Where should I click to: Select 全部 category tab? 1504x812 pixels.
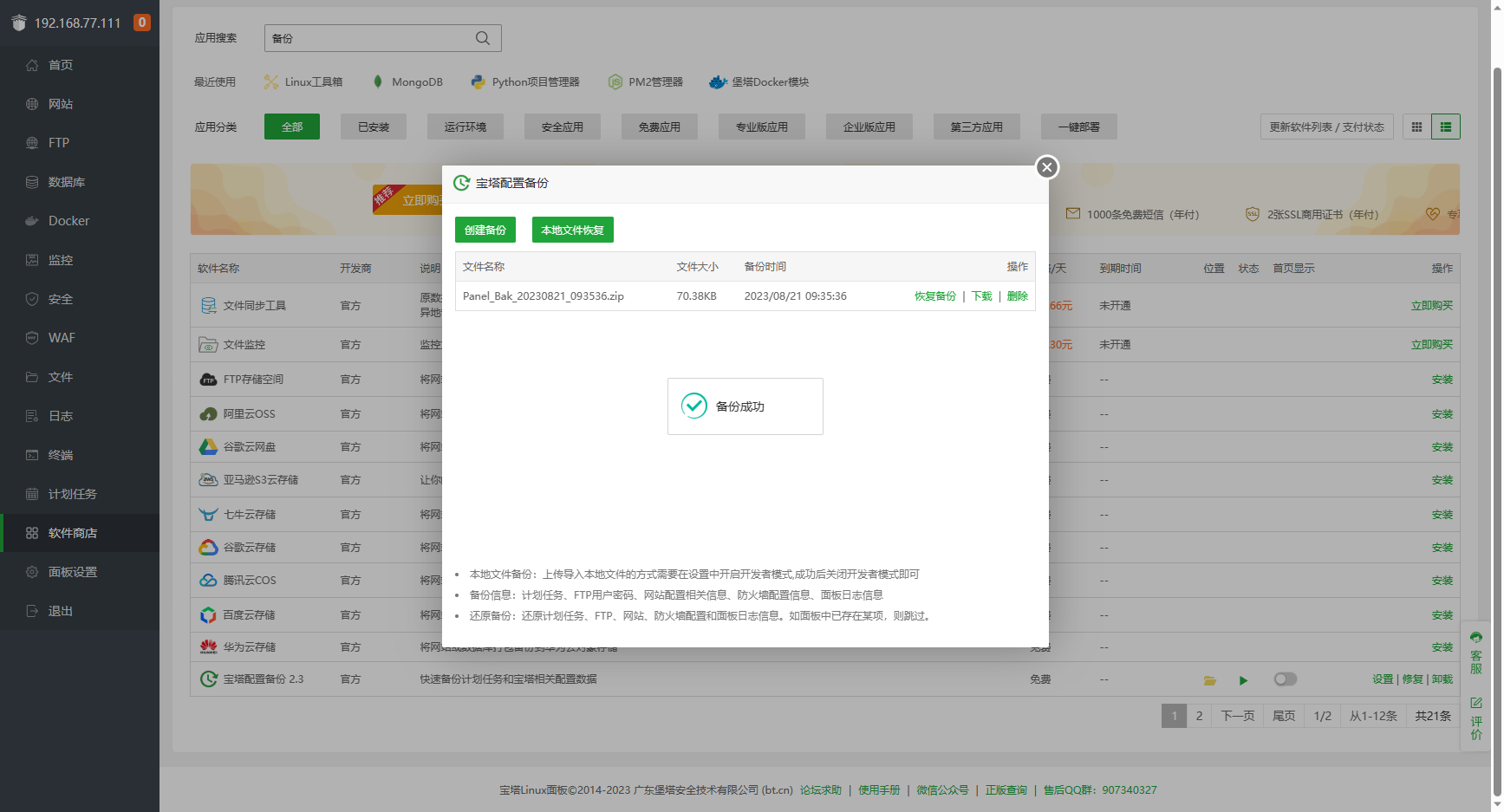(292, 127)
